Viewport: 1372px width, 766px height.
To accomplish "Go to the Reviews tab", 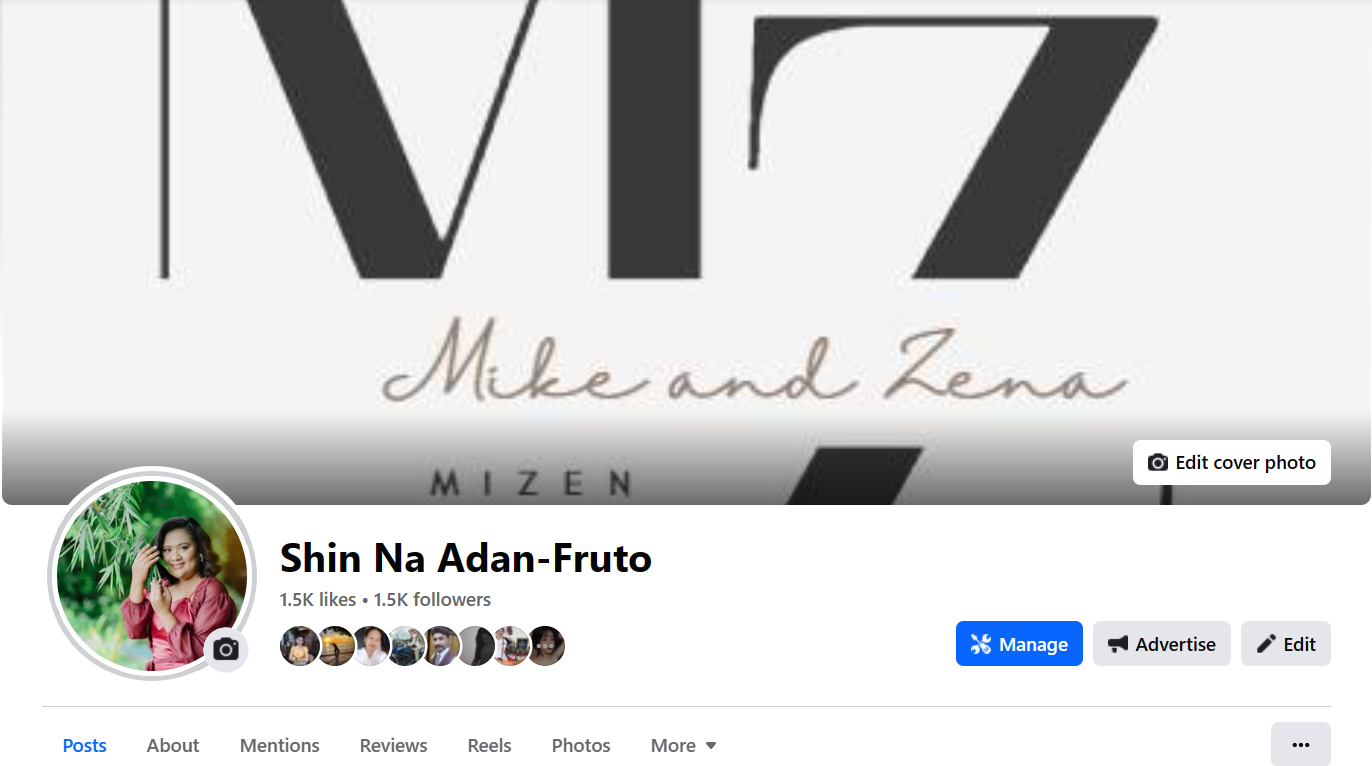I will pos(394,746).
